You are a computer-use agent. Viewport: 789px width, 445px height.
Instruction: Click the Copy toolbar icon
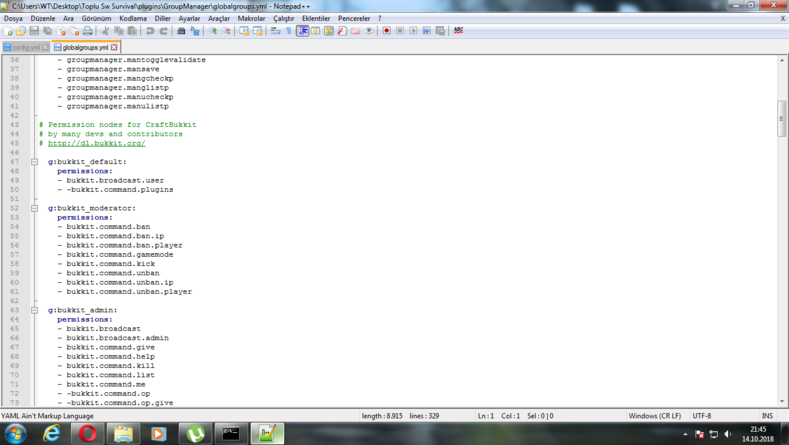(x=119, y=31)
